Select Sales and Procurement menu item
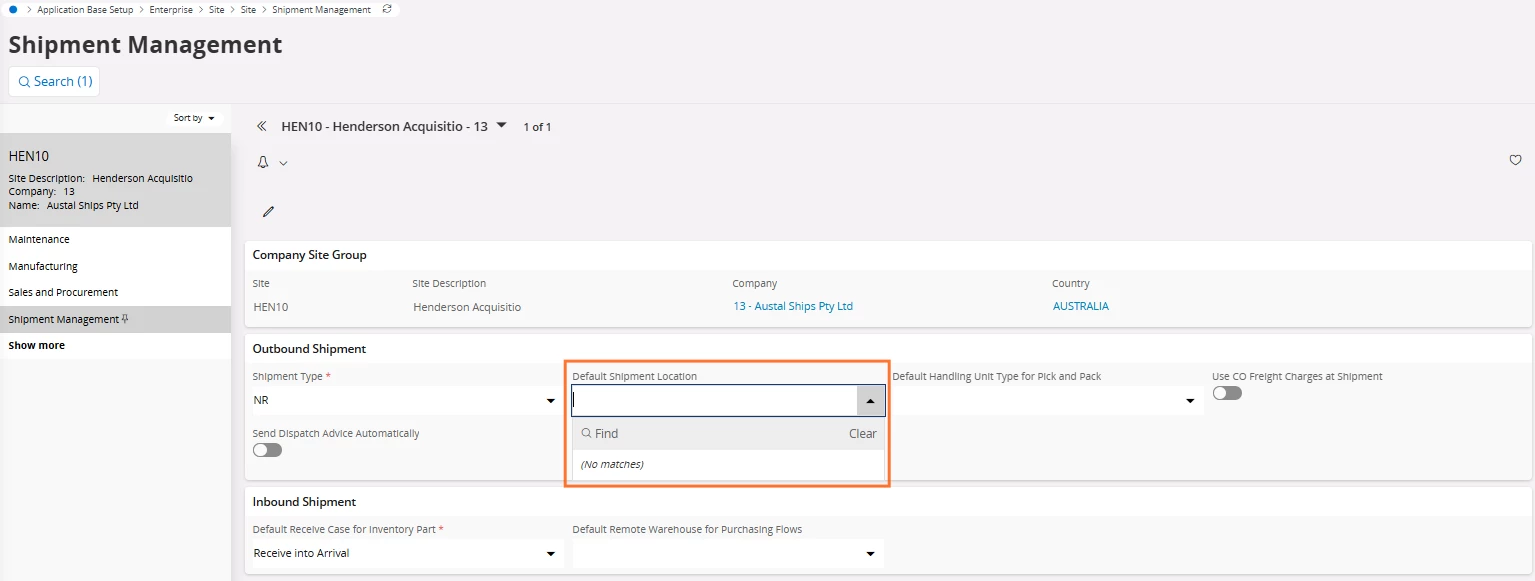The width and height of the screenshot is (1535, 581). pyautogui.click(x=63, y=293)
